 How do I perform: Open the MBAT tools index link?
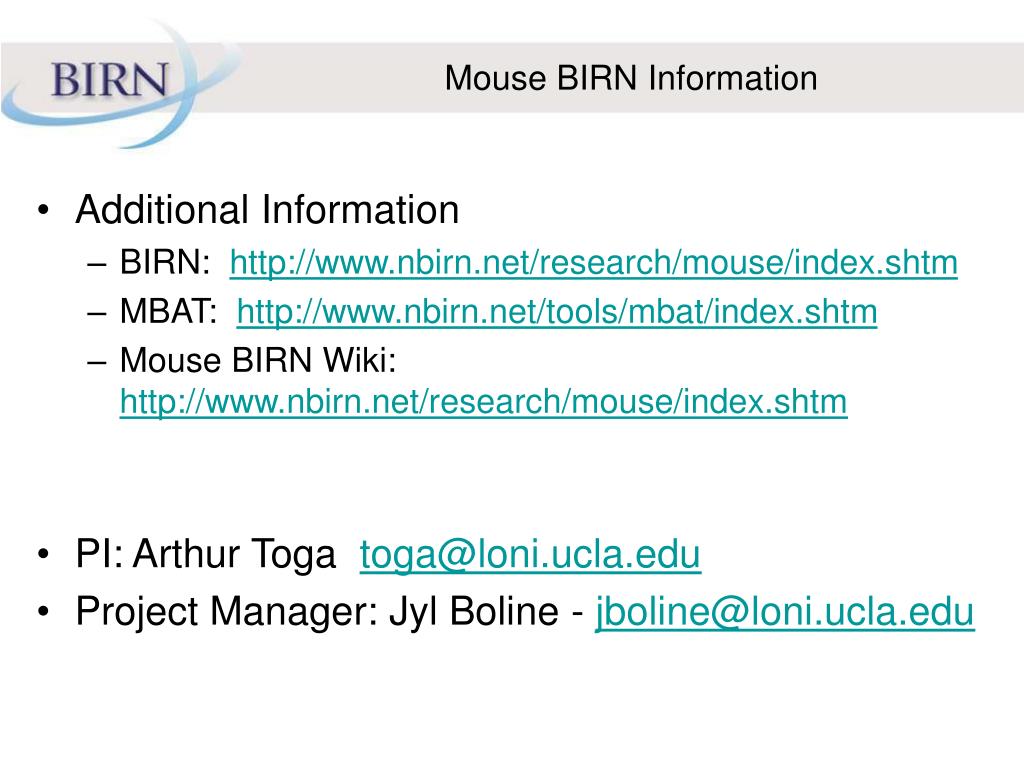556,312
